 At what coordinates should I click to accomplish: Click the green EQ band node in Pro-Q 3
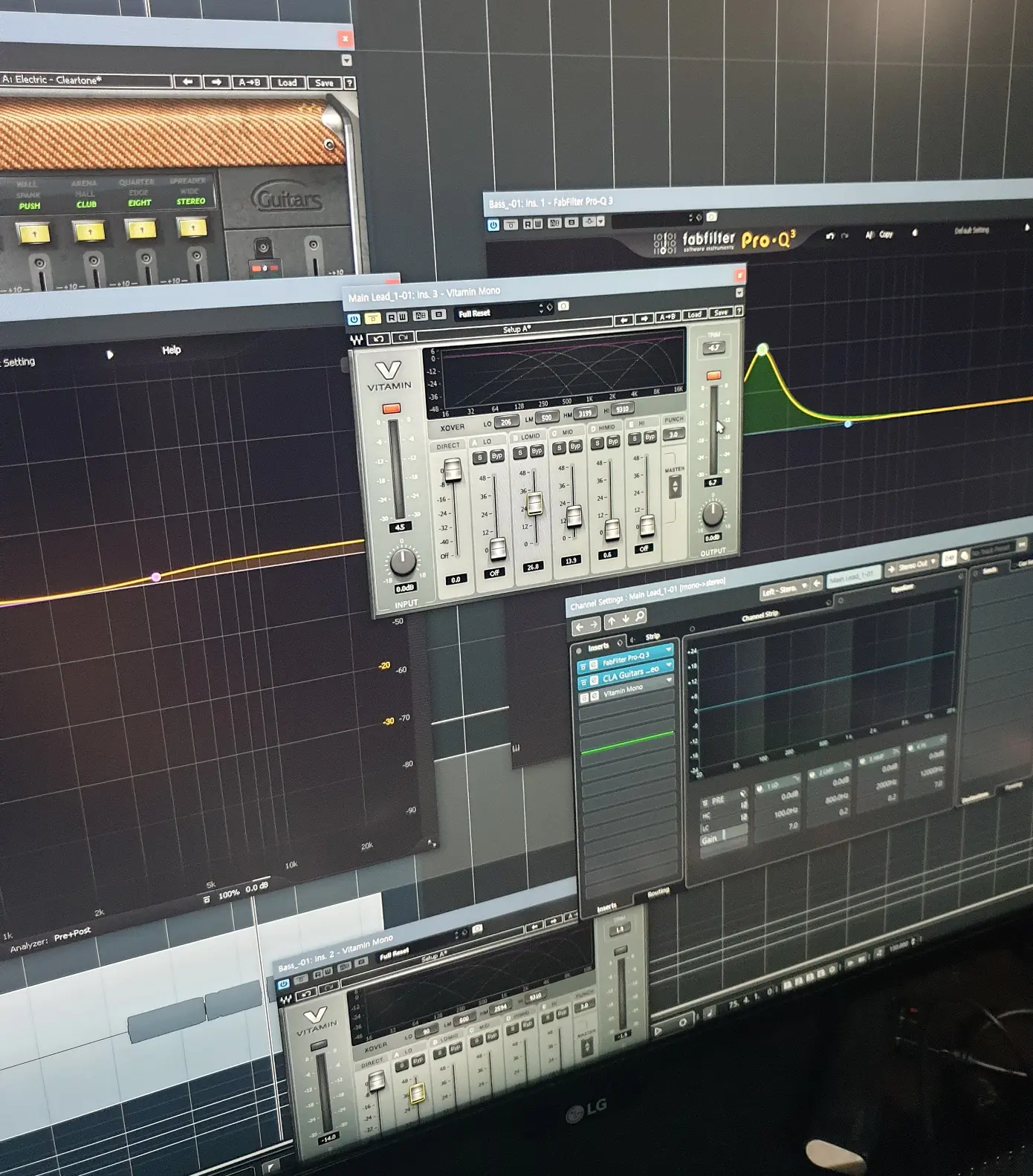point(762,349)
